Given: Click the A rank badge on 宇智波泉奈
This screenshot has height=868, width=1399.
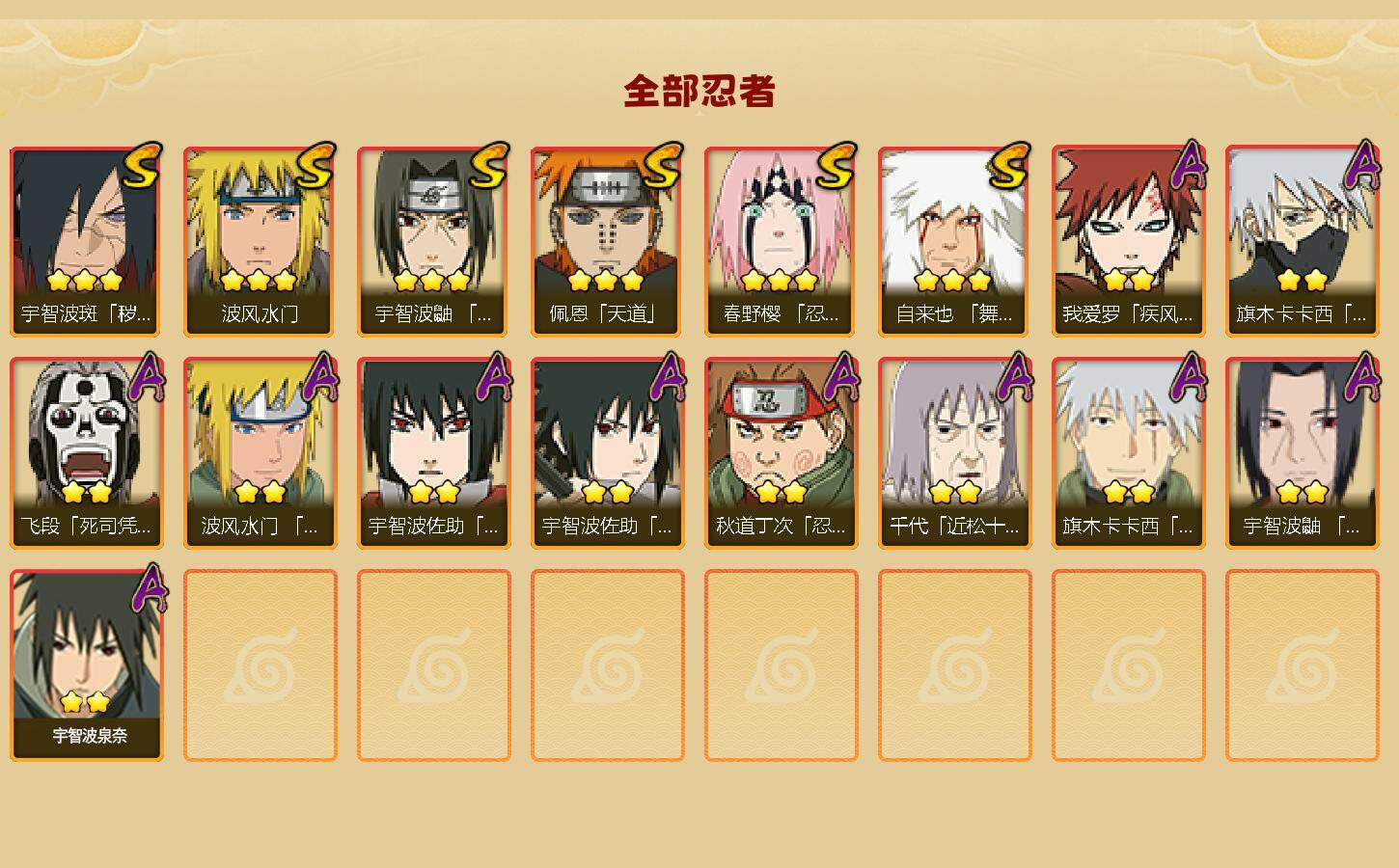Looking at the screenshot, I should pos(147,587).
